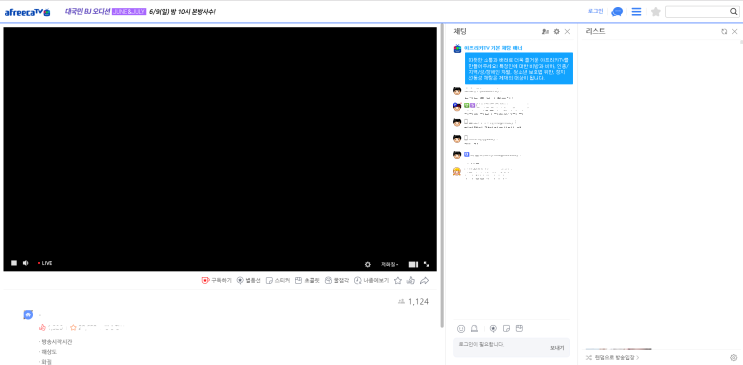Close the 채팅 chat panel

pyautogui.click(x=568, y=32)
